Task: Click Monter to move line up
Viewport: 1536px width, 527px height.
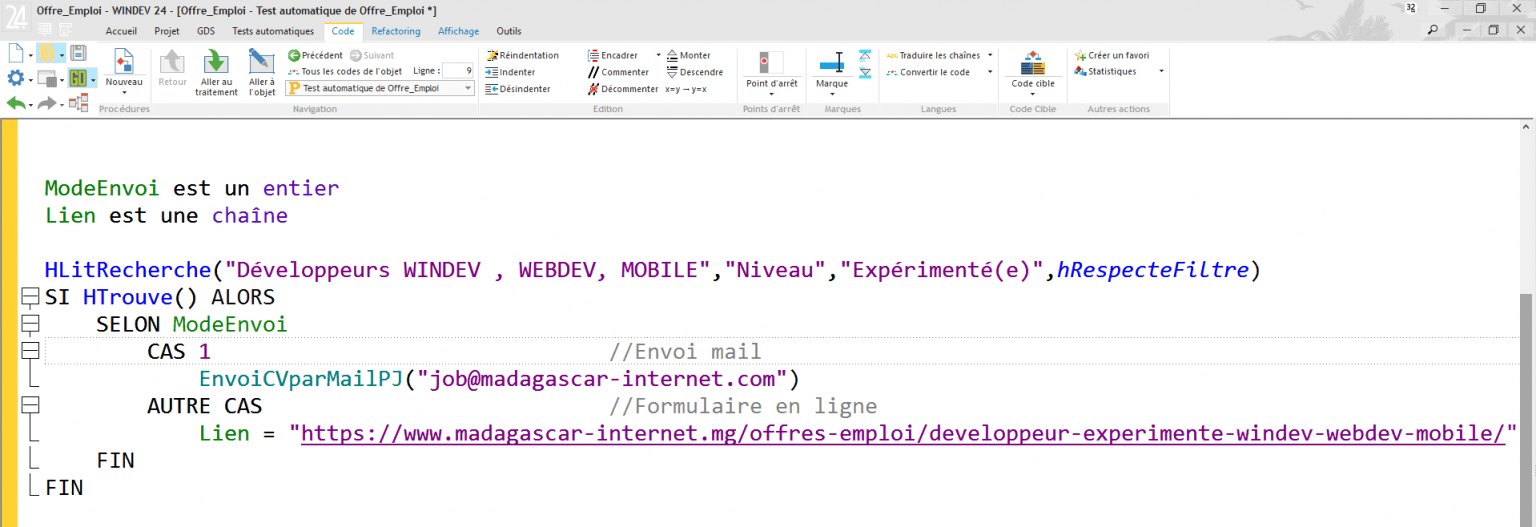Action: tap(688, 55)
